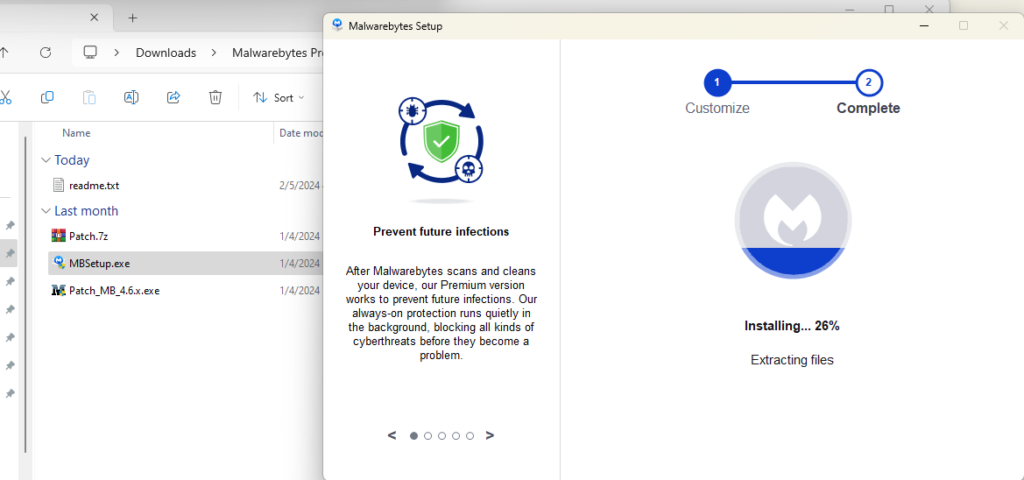Click the Delete trash can icon

(215, 97)
